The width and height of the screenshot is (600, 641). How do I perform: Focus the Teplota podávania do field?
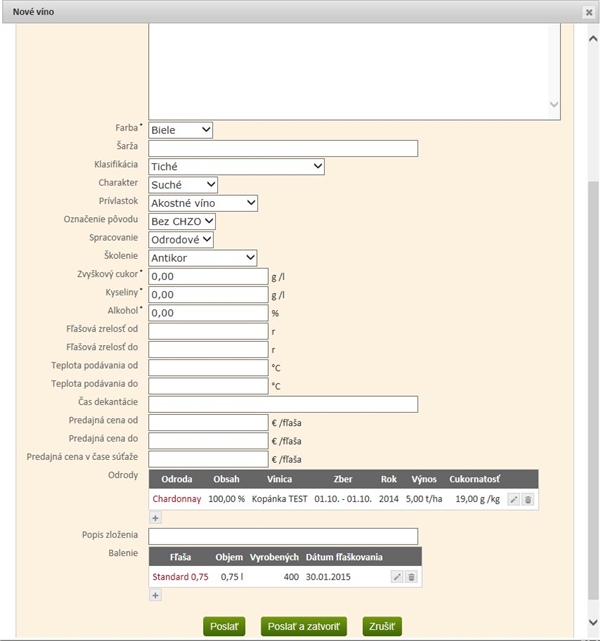(x=208, y=386)
